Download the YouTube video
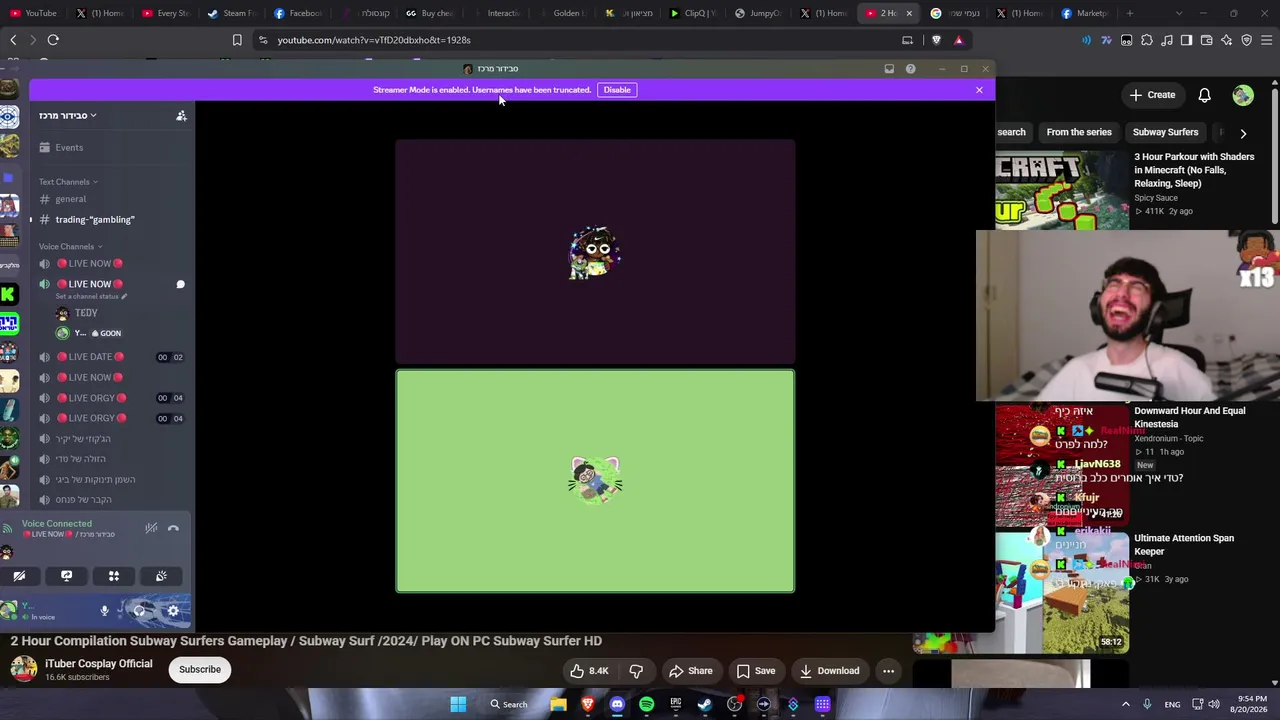Viewport: 1280px width, 720px height. coord(829,671)
